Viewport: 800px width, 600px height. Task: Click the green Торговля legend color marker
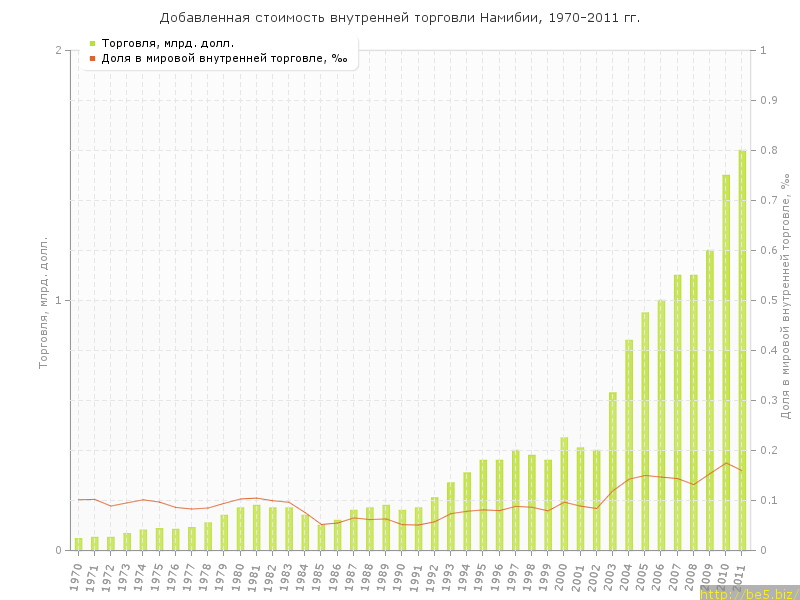pyautogui.click(x=92, y=43)
